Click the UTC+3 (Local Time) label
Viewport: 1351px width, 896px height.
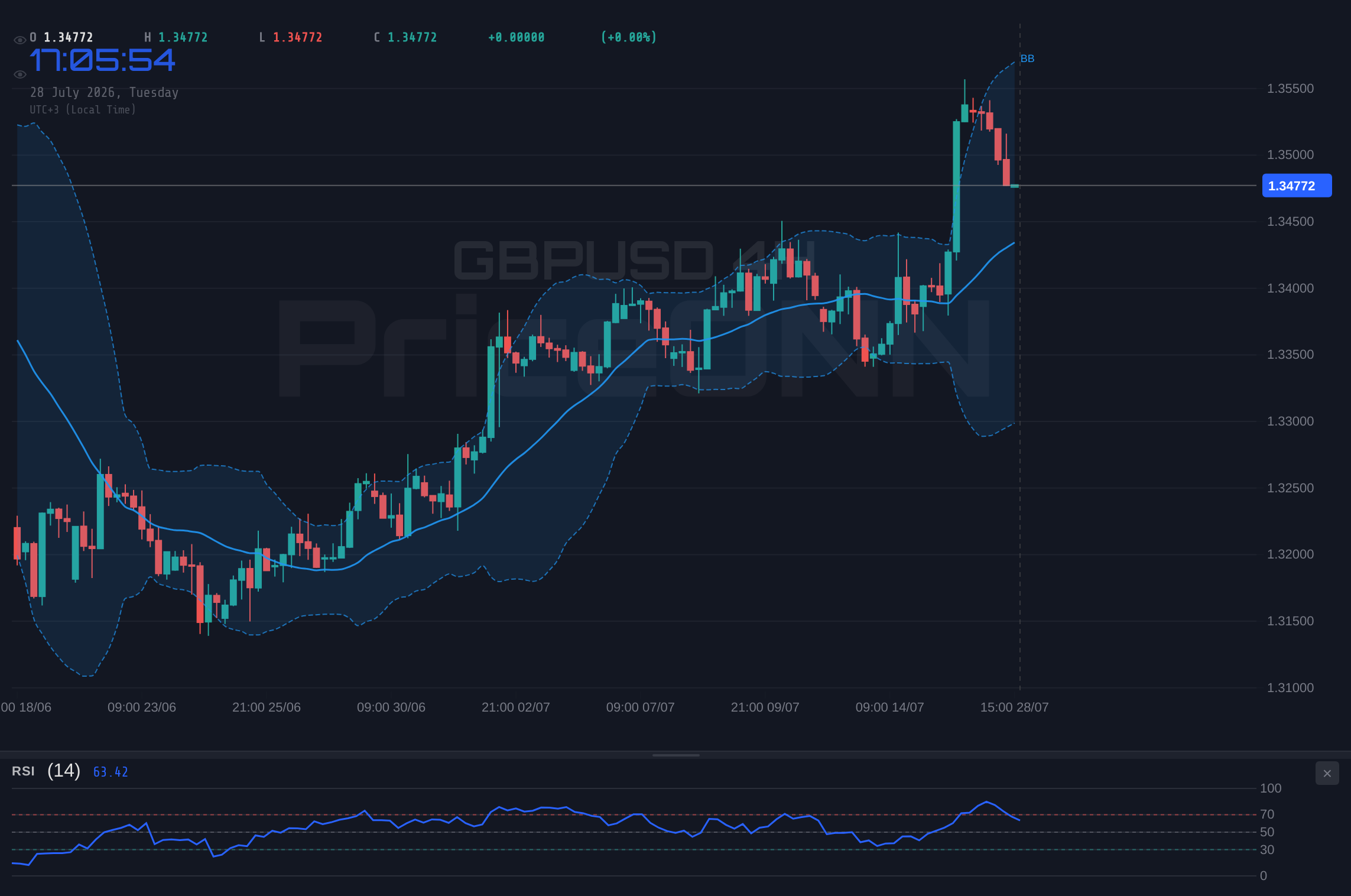[83, 110]
